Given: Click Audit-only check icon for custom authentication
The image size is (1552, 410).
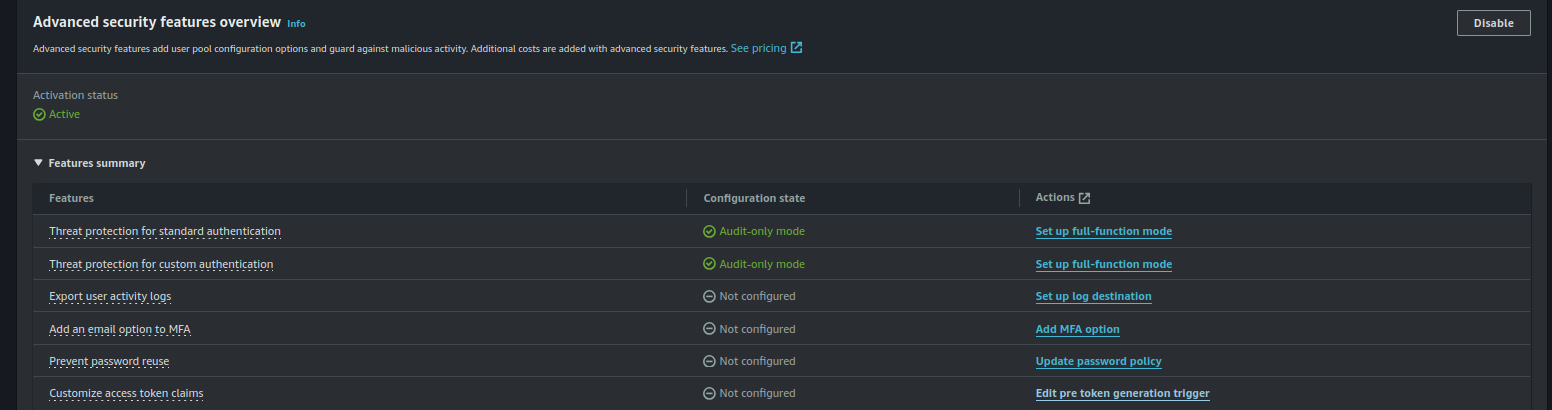Looking at the screenshot, I should [x=709, y=264].
